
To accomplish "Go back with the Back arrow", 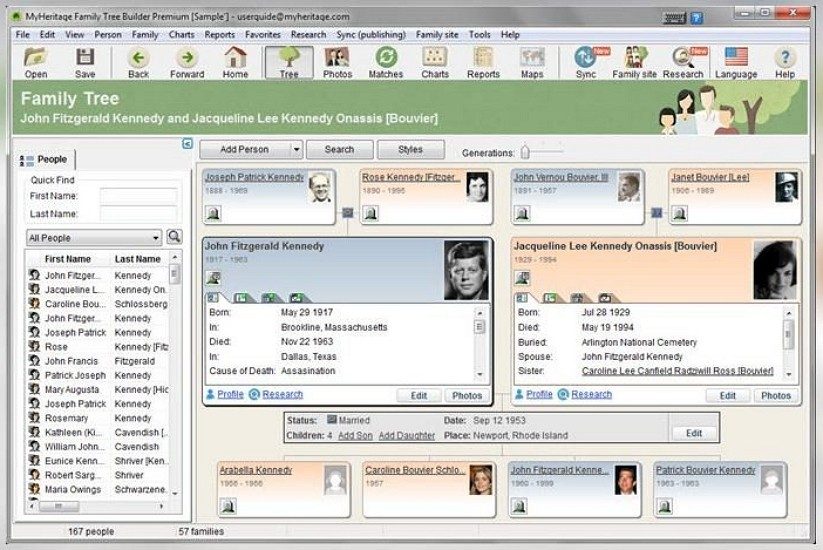I will pos(138,62).
